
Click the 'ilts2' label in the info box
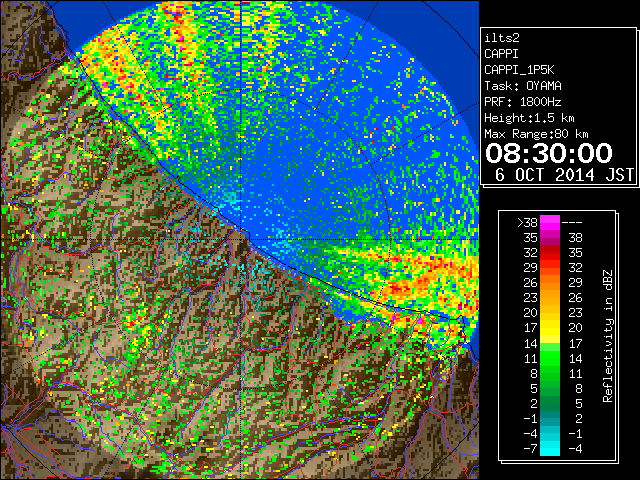click(x=502, y=38)
